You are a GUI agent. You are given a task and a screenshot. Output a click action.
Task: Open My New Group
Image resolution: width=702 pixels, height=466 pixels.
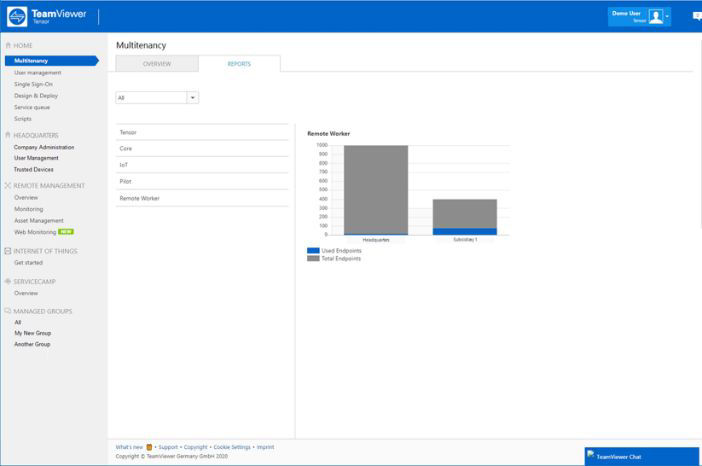point(33,333)
